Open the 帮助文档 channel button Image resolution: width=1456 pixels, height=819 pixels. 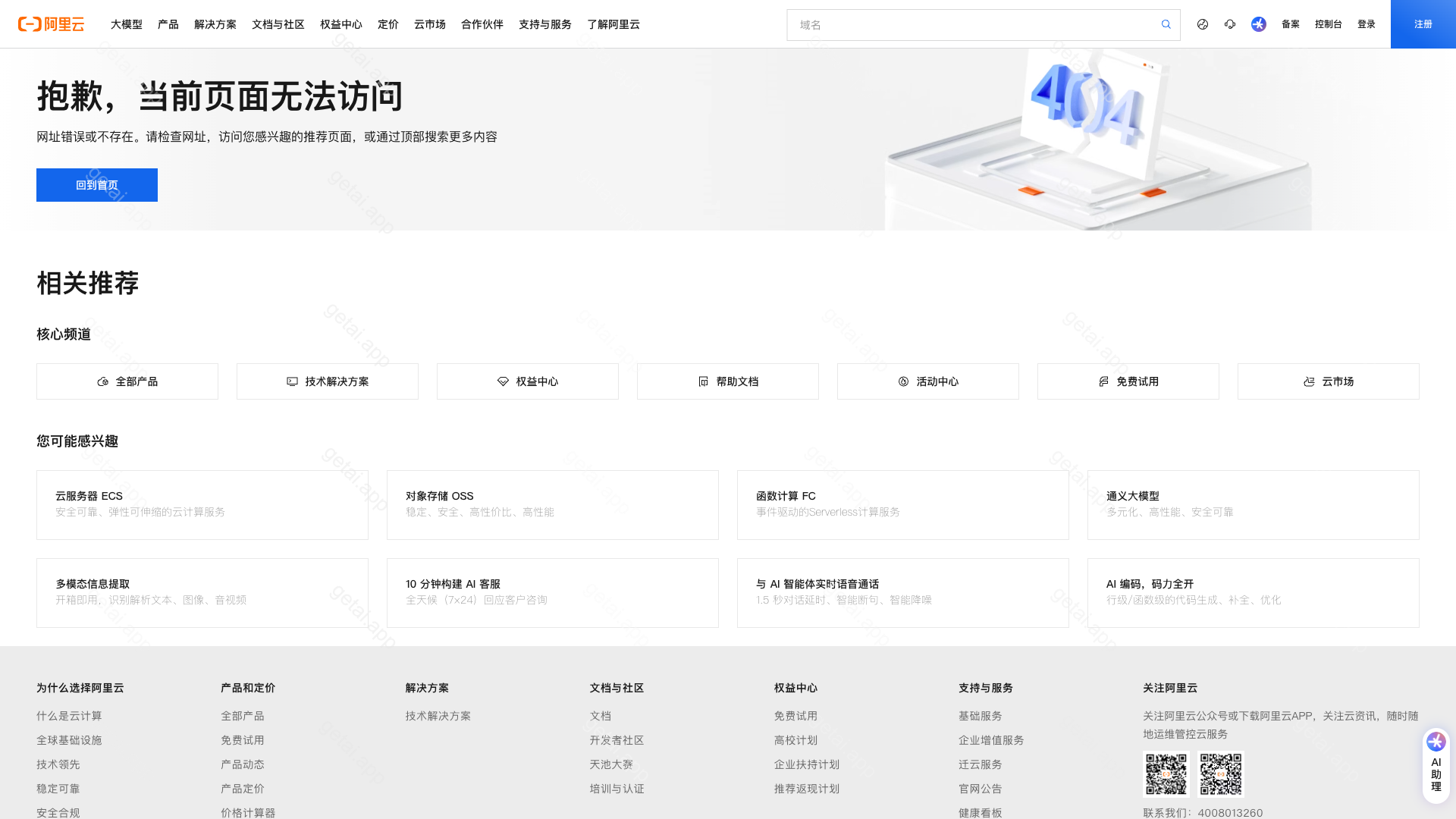(x=728, y=381)
